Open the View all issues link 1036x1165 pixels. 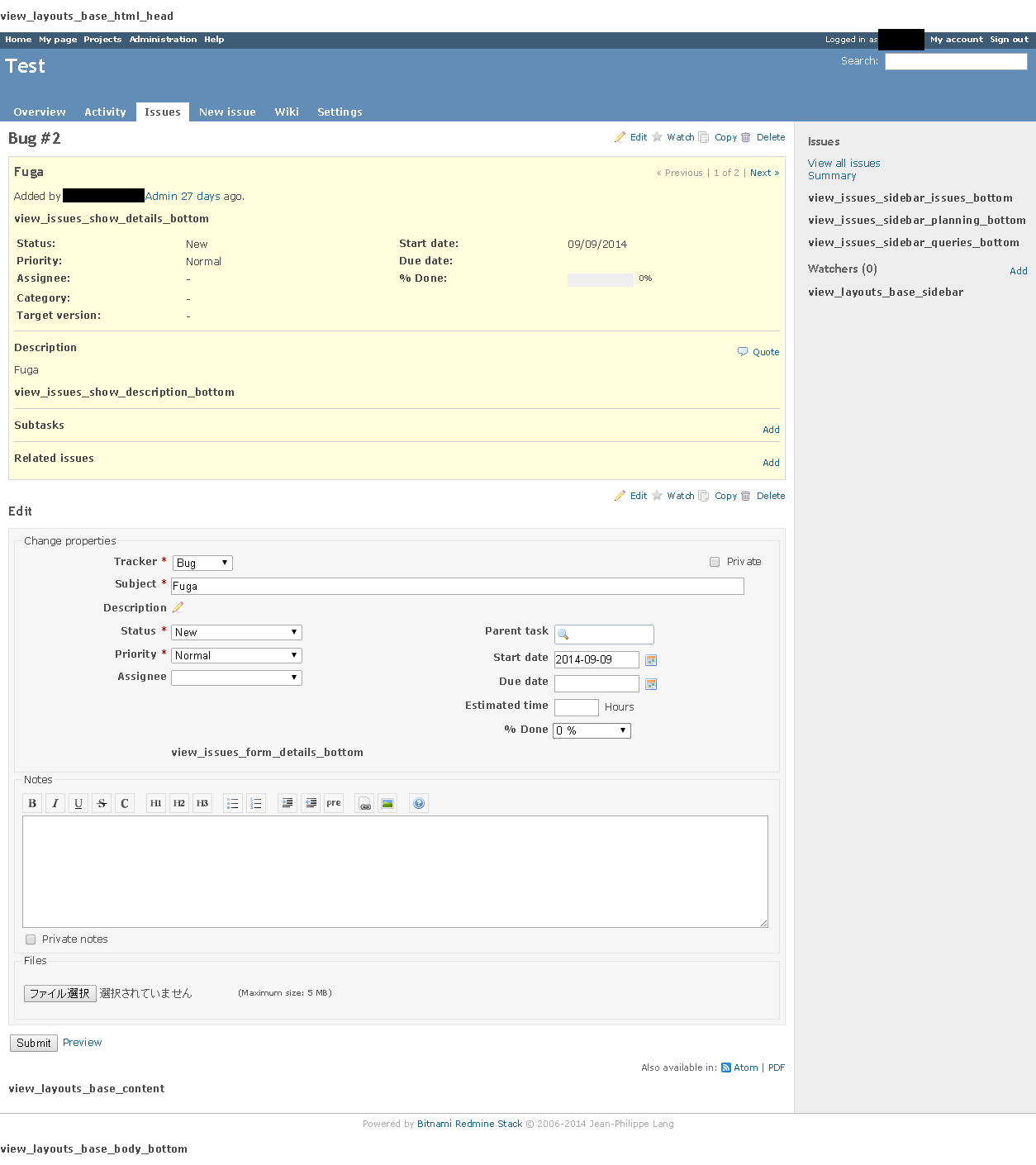[844, 163]
